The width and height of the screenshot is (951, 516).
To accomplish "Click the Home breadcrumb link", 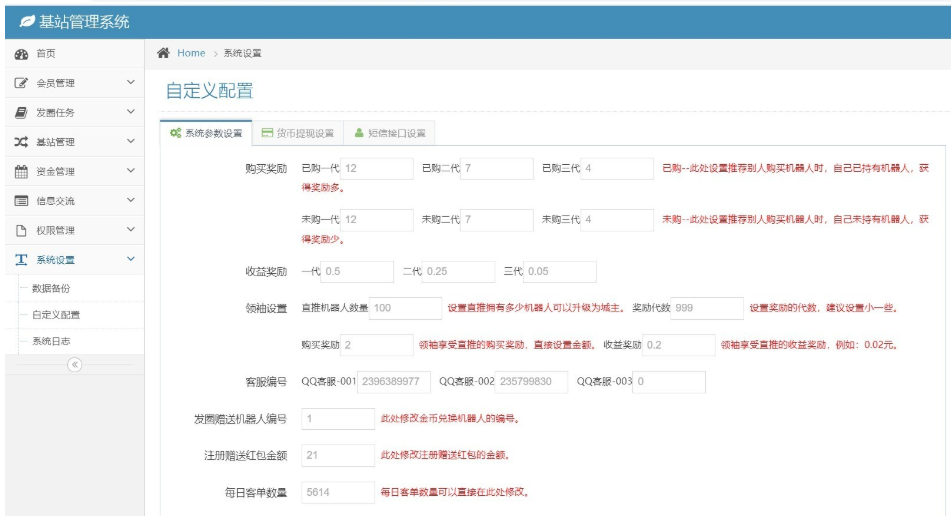I will [x=191, y=53].
